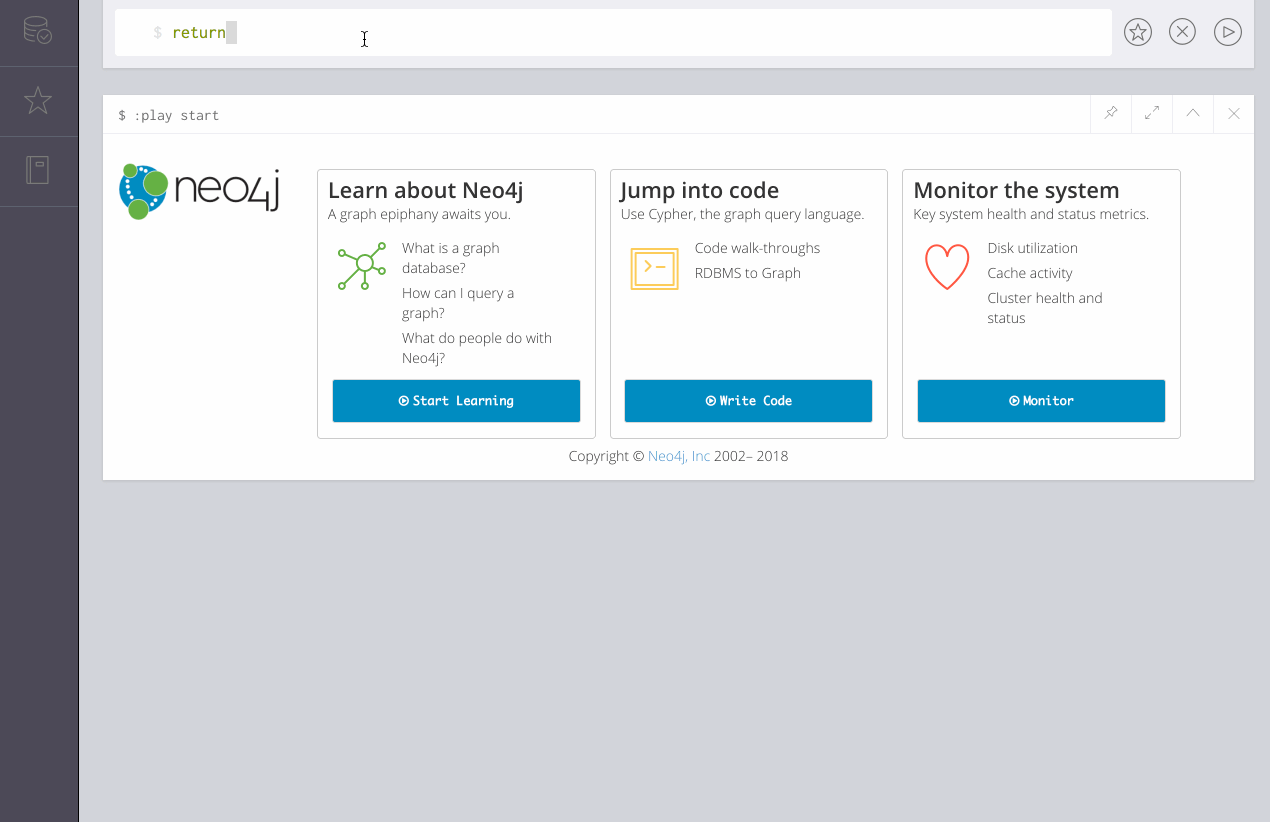
Task: Click 'A graph epiphany awaits you.' subtitle
Action: (x=419, y=214)
